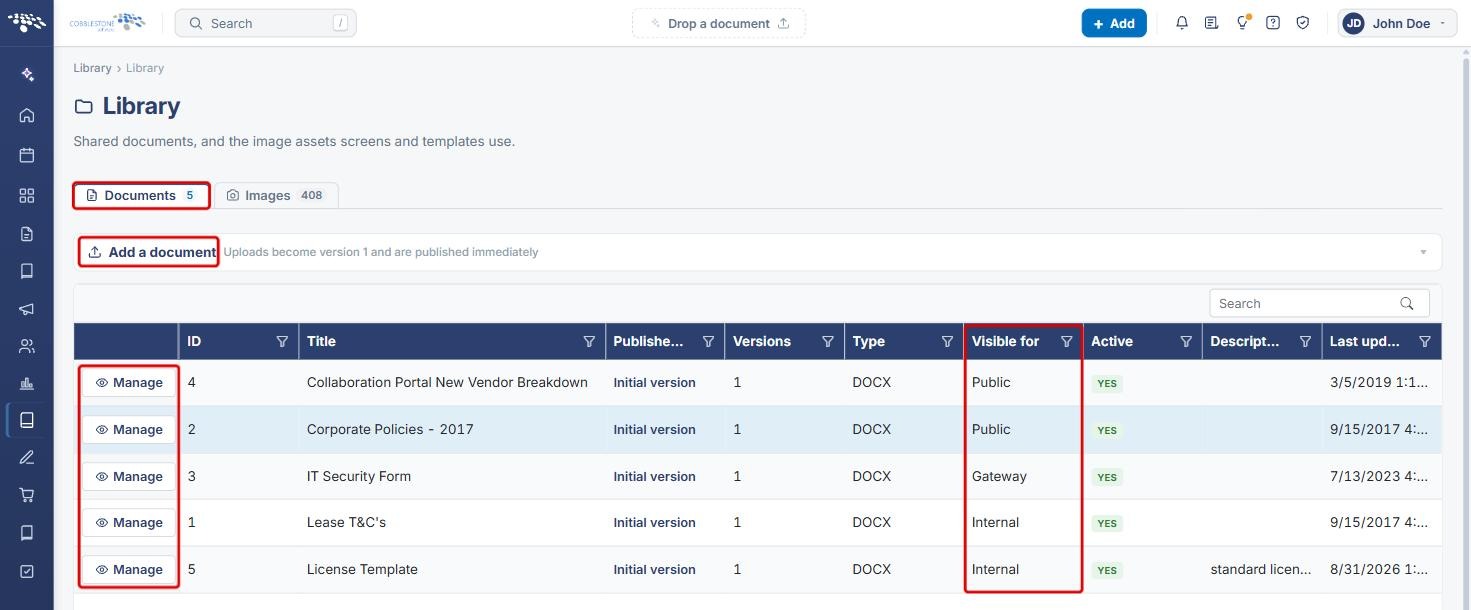
Task: Click the YES badge in IT Security Form row
Action: point(1107,477)
